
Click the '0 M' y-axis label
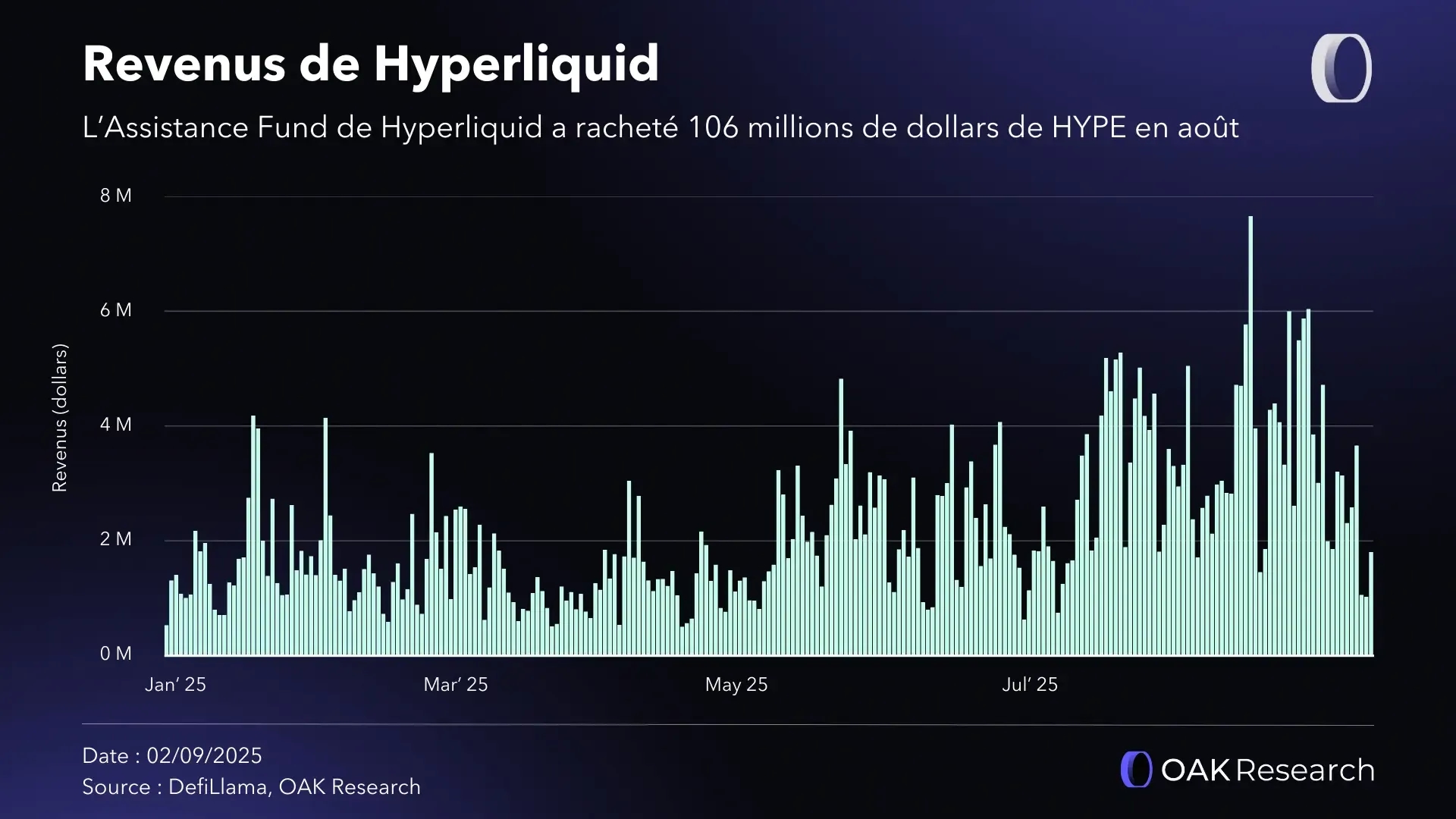coord(116,654)
